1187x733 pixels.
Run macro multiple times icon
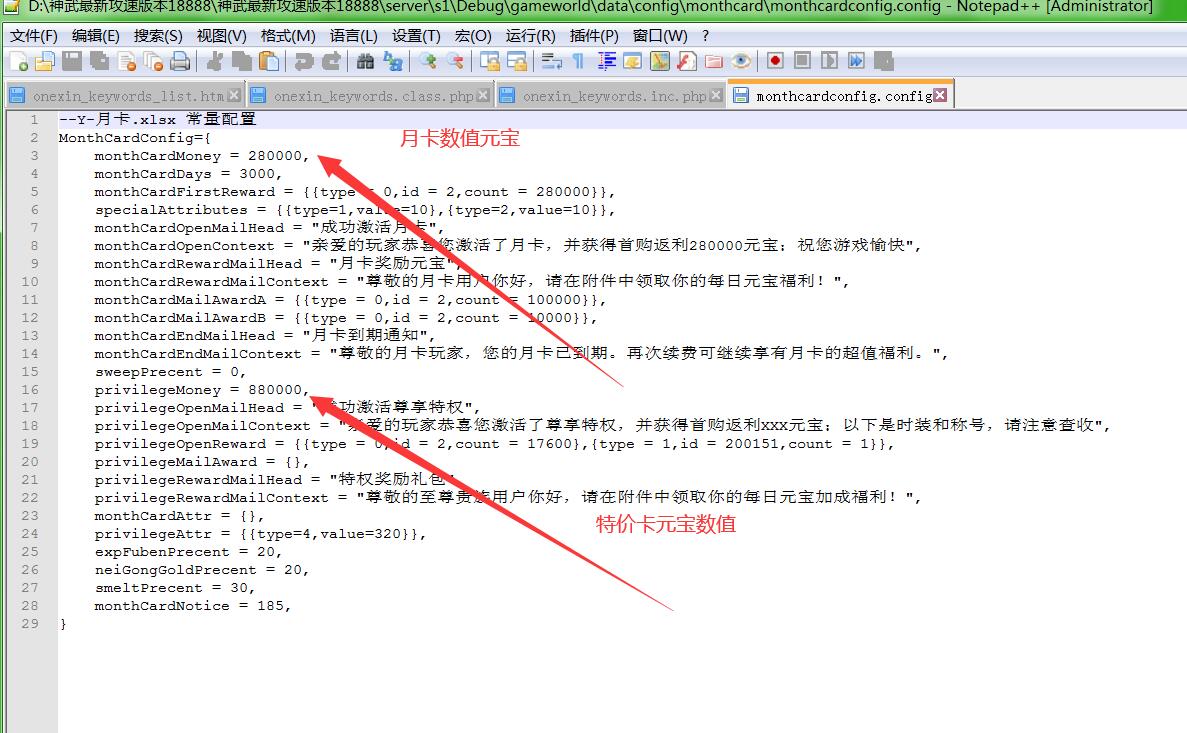856,61
